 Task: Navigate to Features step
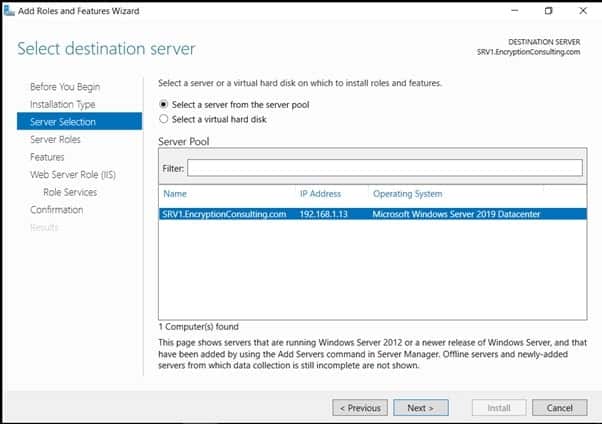[x=47, y=157]
